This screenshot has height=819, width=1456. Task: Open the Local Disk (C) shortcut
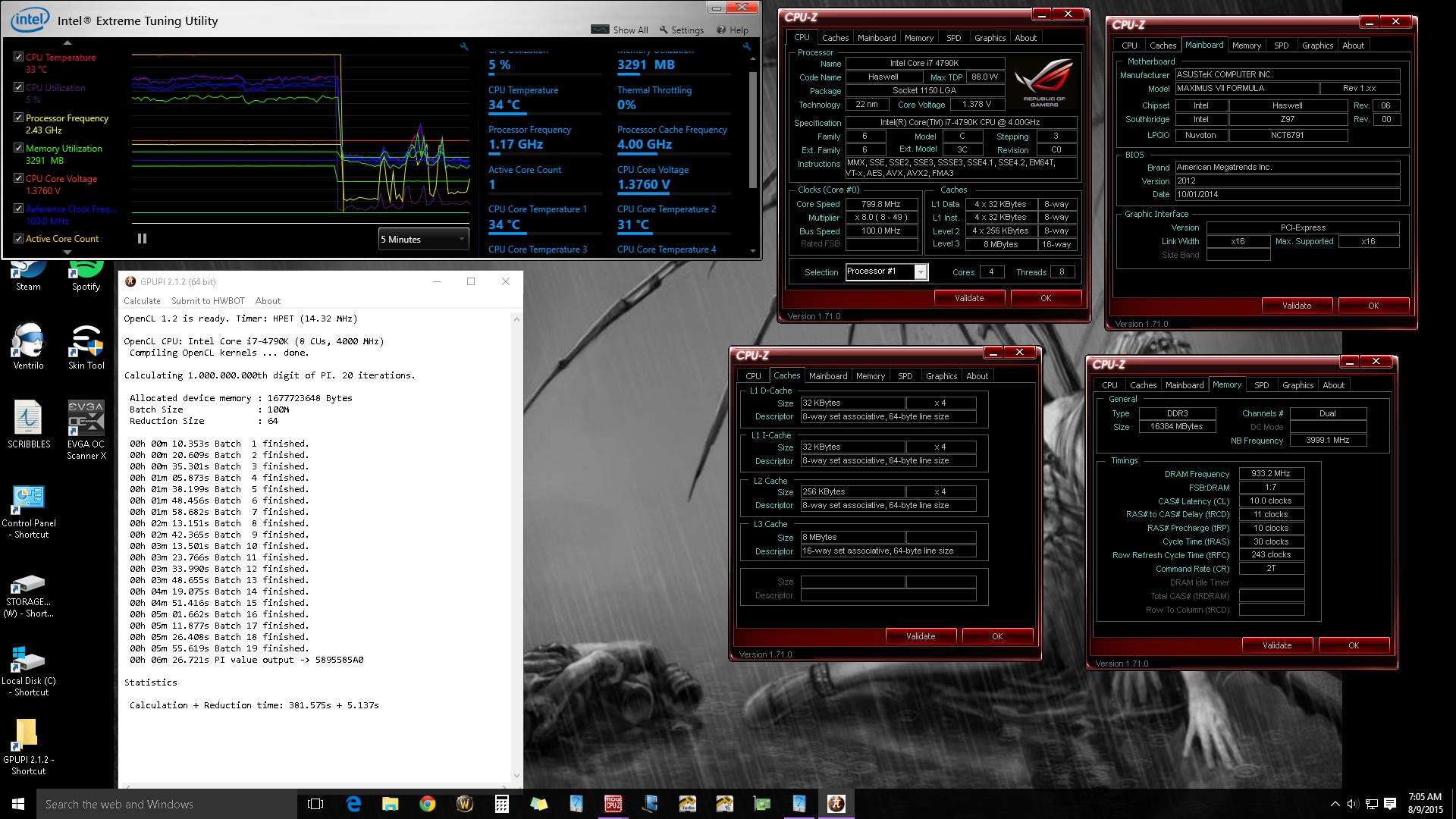28,671
